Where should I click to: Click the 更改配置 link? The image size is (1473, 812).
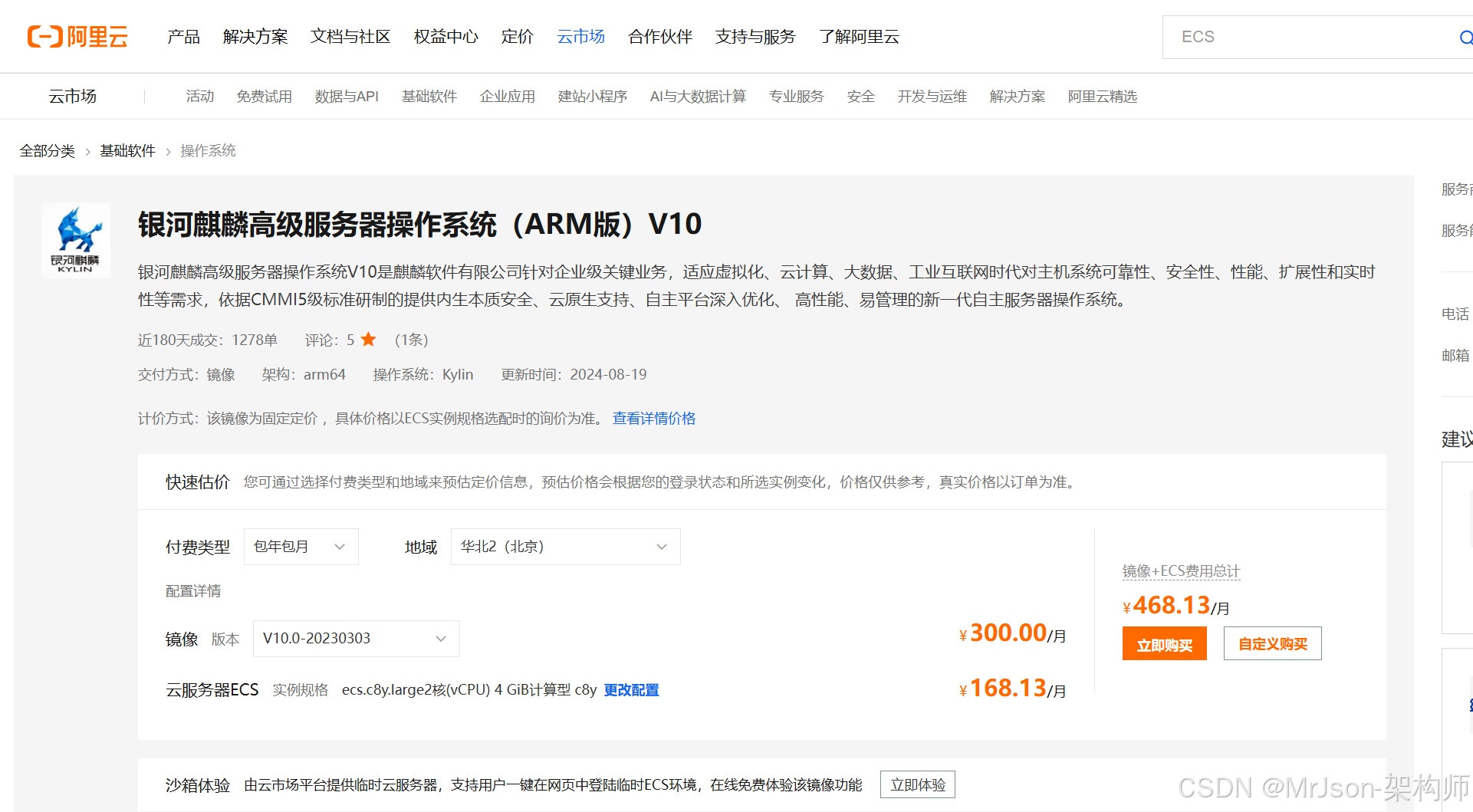point(632,690)
